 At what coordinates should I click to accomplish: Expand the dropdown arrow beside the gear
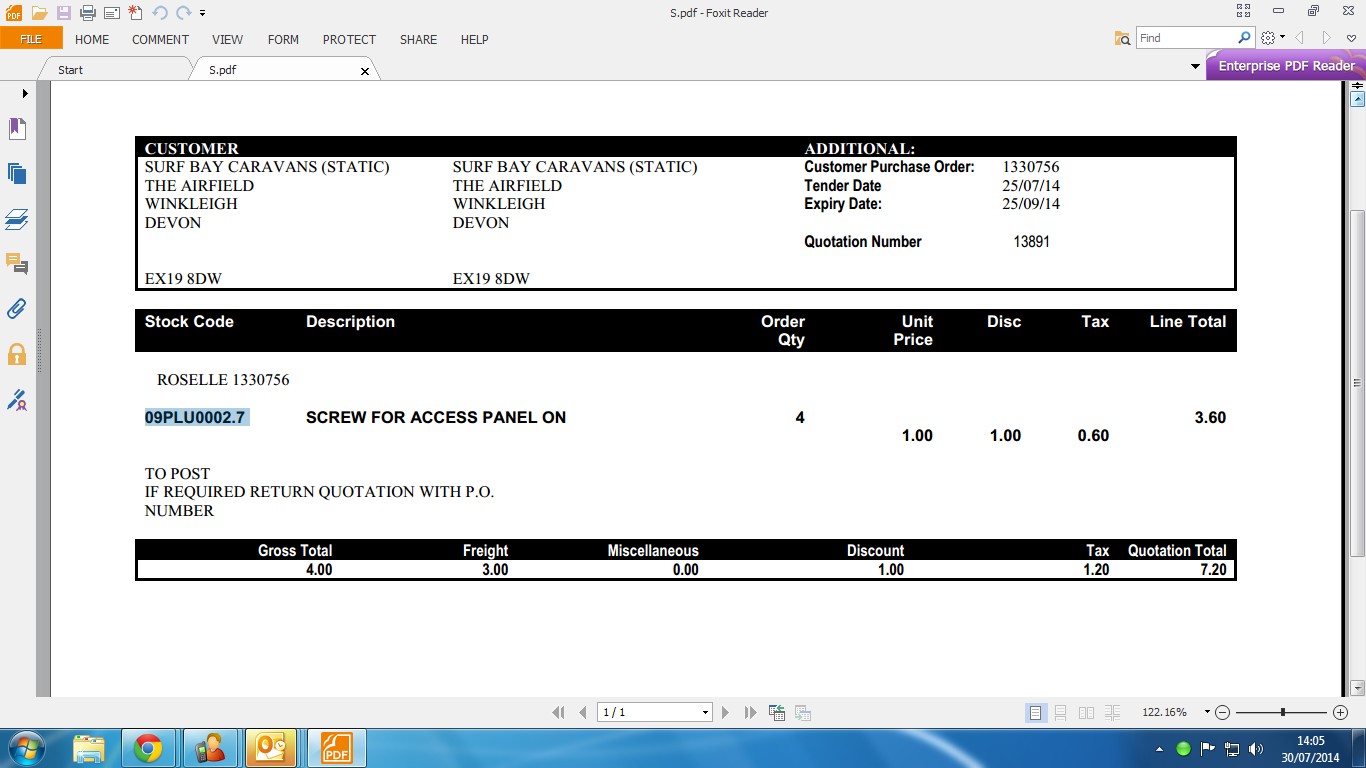(x=1283, y=38)
